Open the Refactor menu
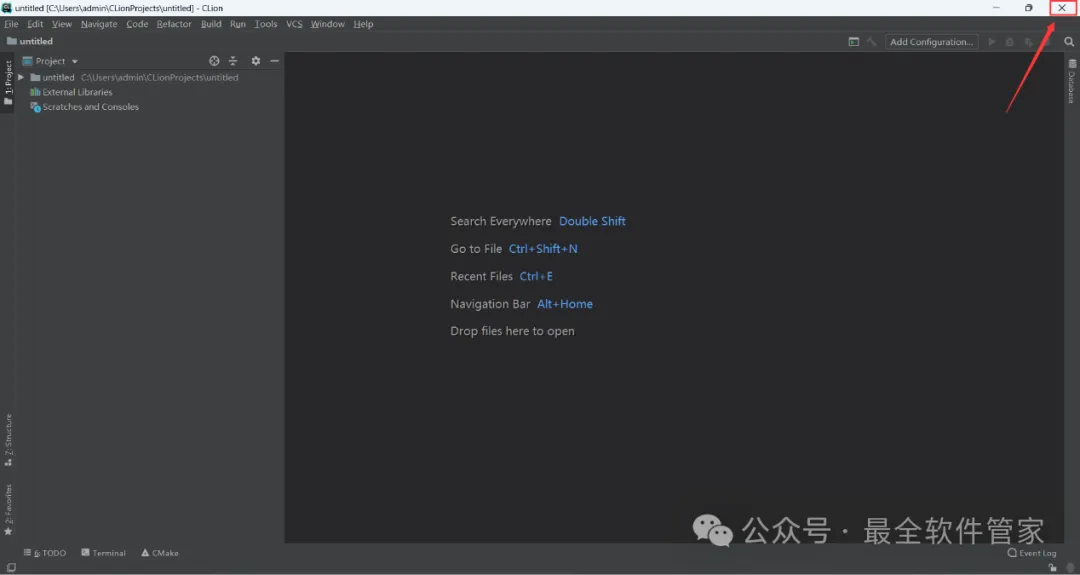Screen dimensions: 1080x575 174,24
